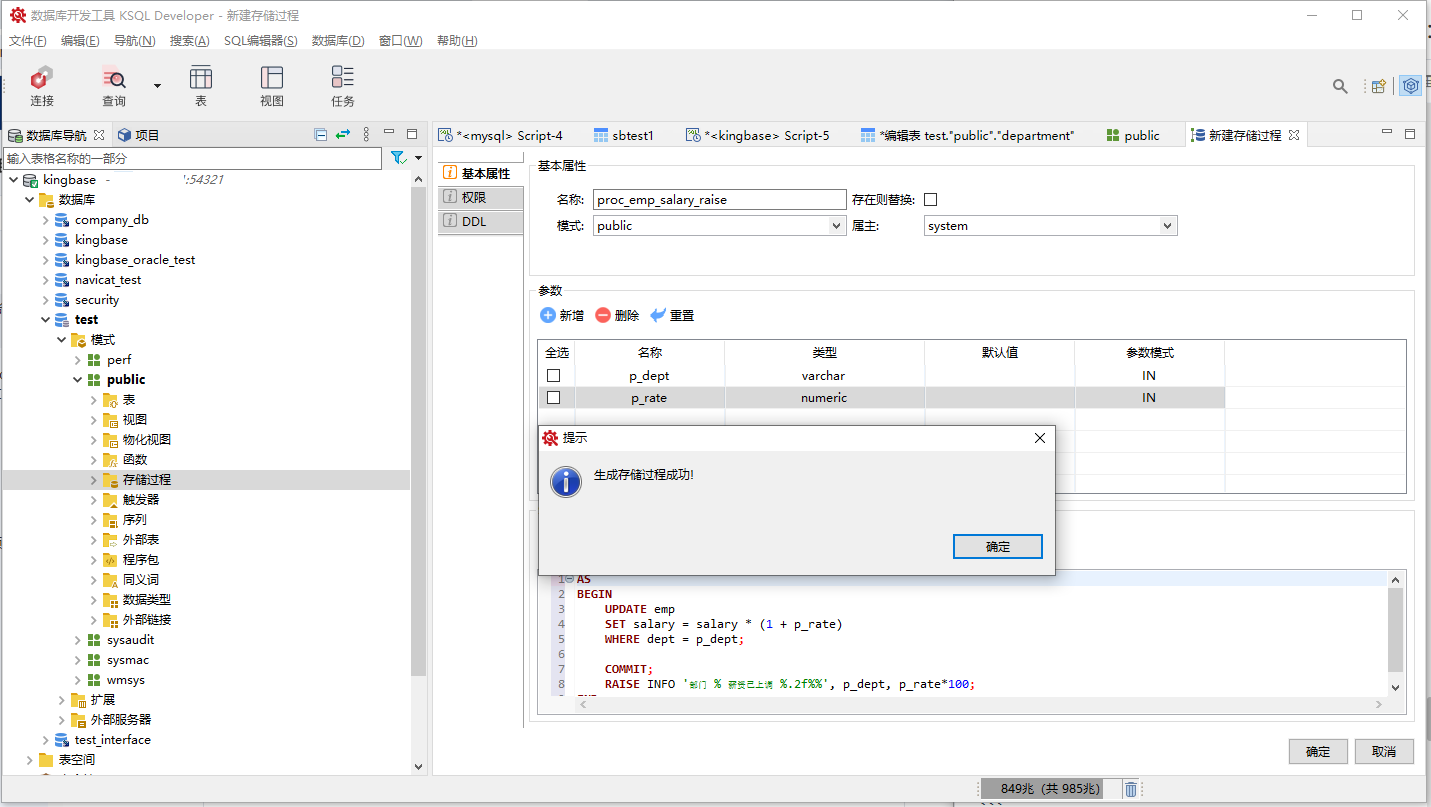Click the 重置 reset-parameters icon

[658, 315]
